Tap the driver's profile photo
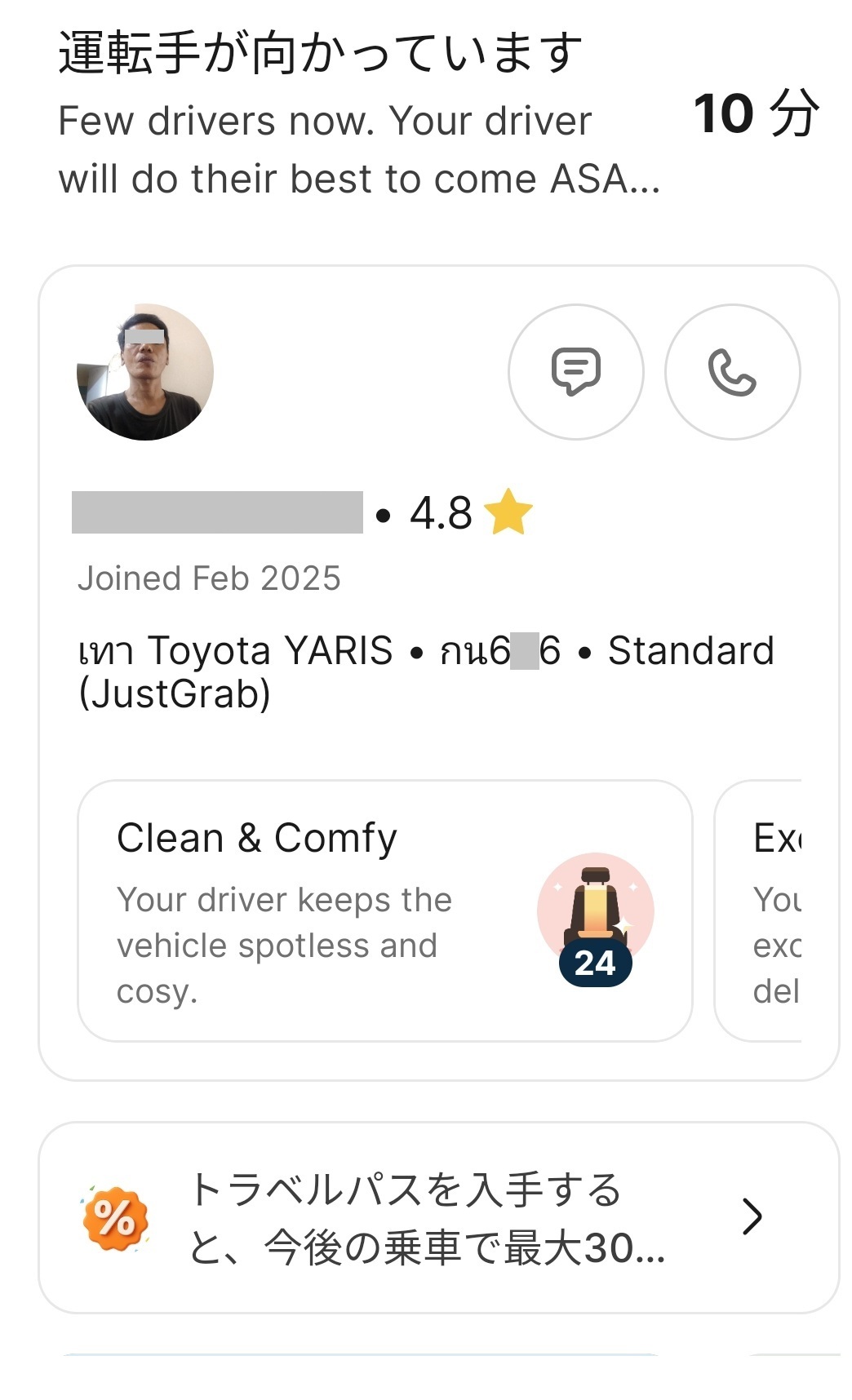Image resolution: width=852 pixels, height=1400 pixels. (145, 372)
